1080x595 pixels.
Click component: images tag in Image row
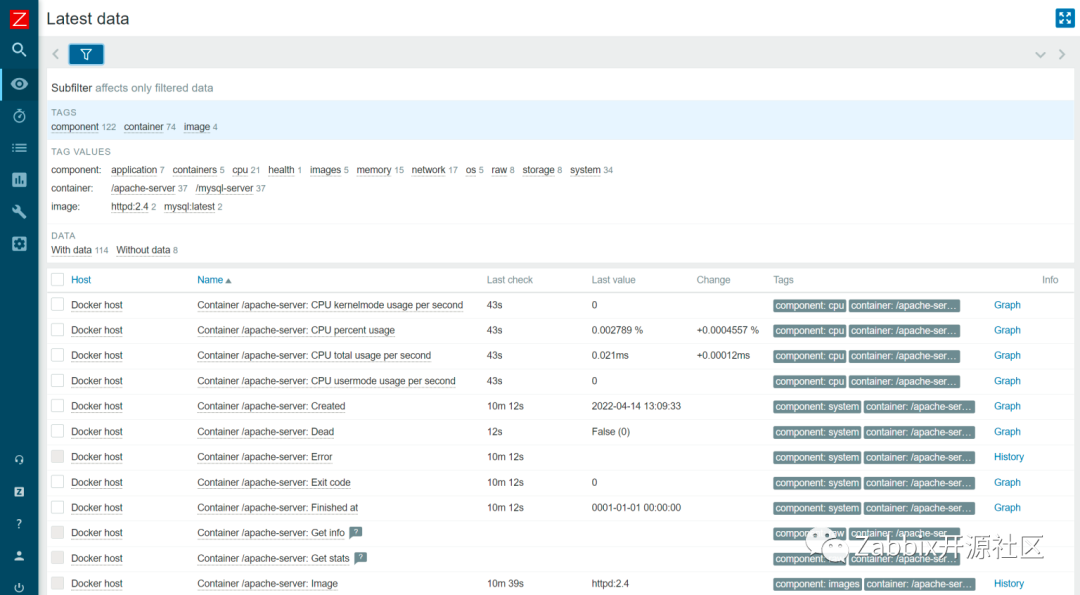817,584
